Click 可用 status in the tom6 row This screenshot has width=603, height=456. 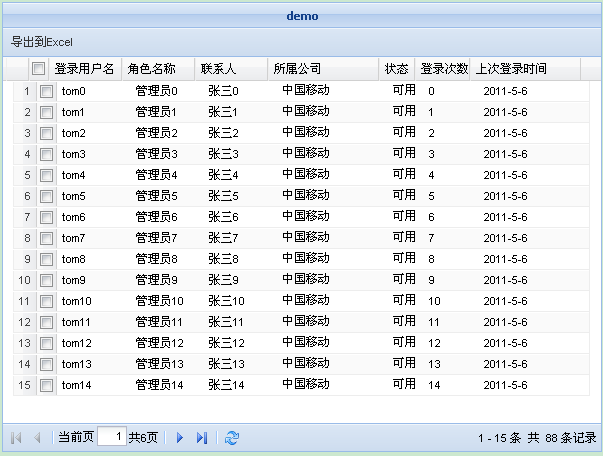(x=404, y=216)
